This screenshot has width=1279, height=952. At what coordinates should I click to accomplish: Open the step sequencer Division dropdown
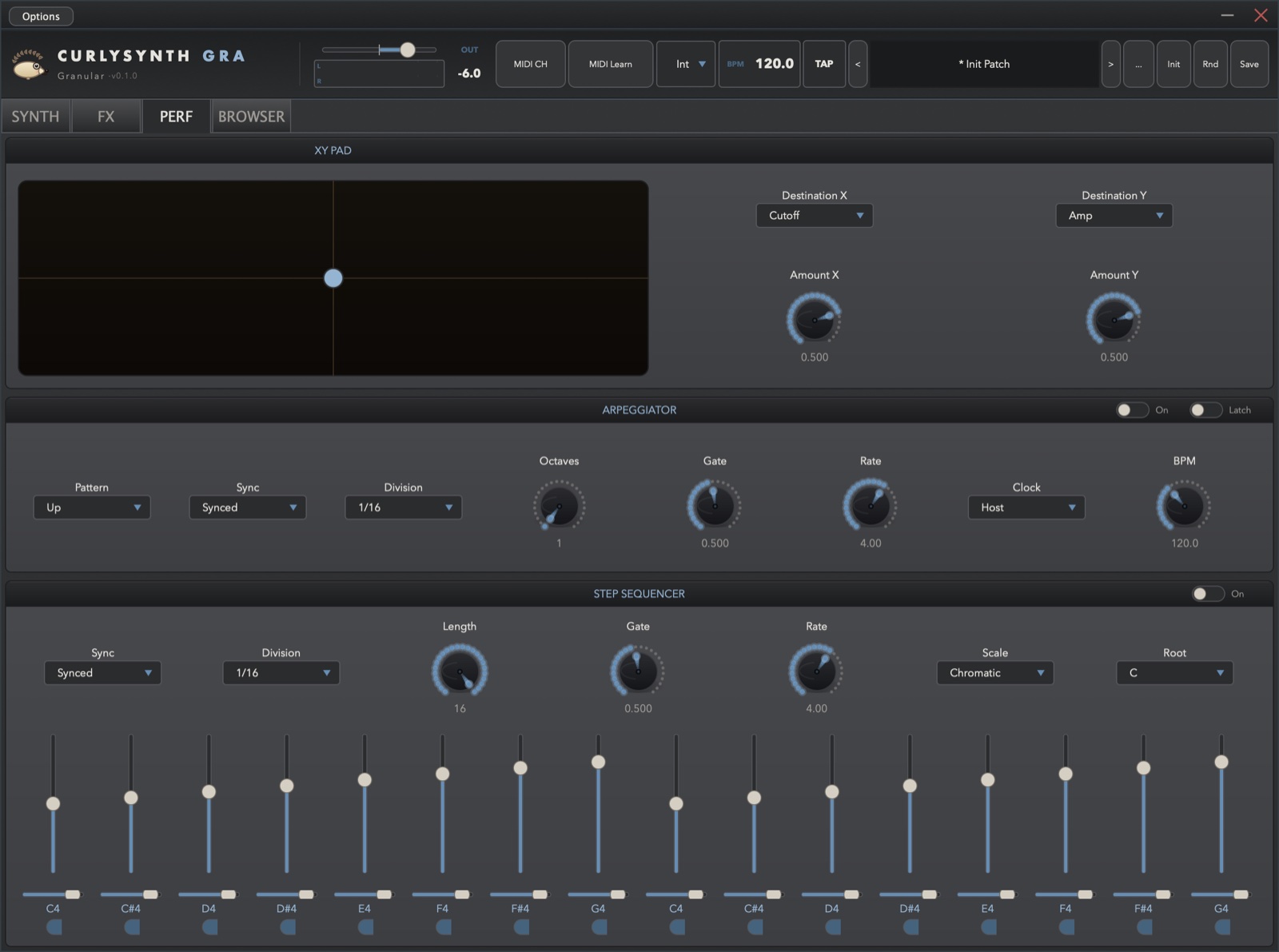click(281, 673)
